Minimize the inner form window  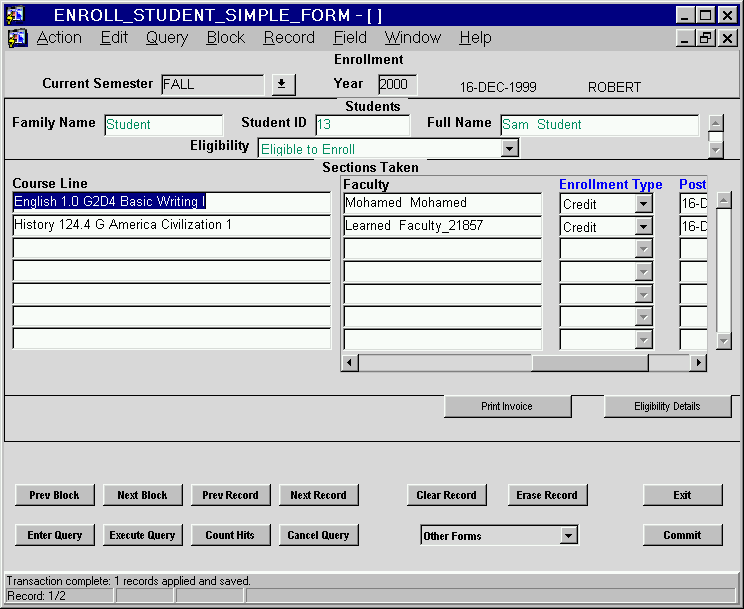[685, 38]
